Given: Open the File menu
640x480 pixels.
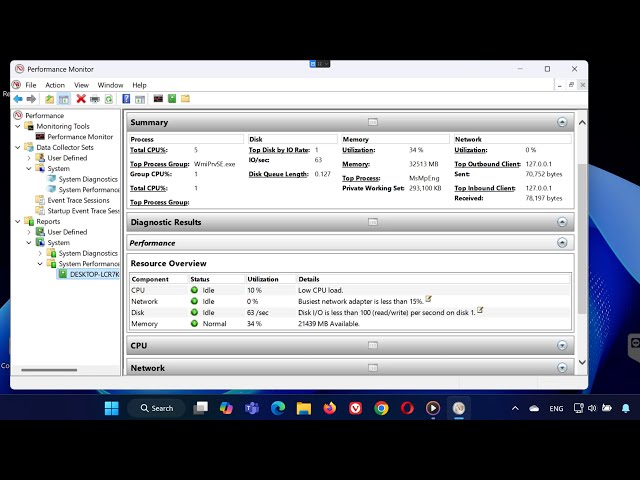Looking at the screenshot, I should click(31, 85).
